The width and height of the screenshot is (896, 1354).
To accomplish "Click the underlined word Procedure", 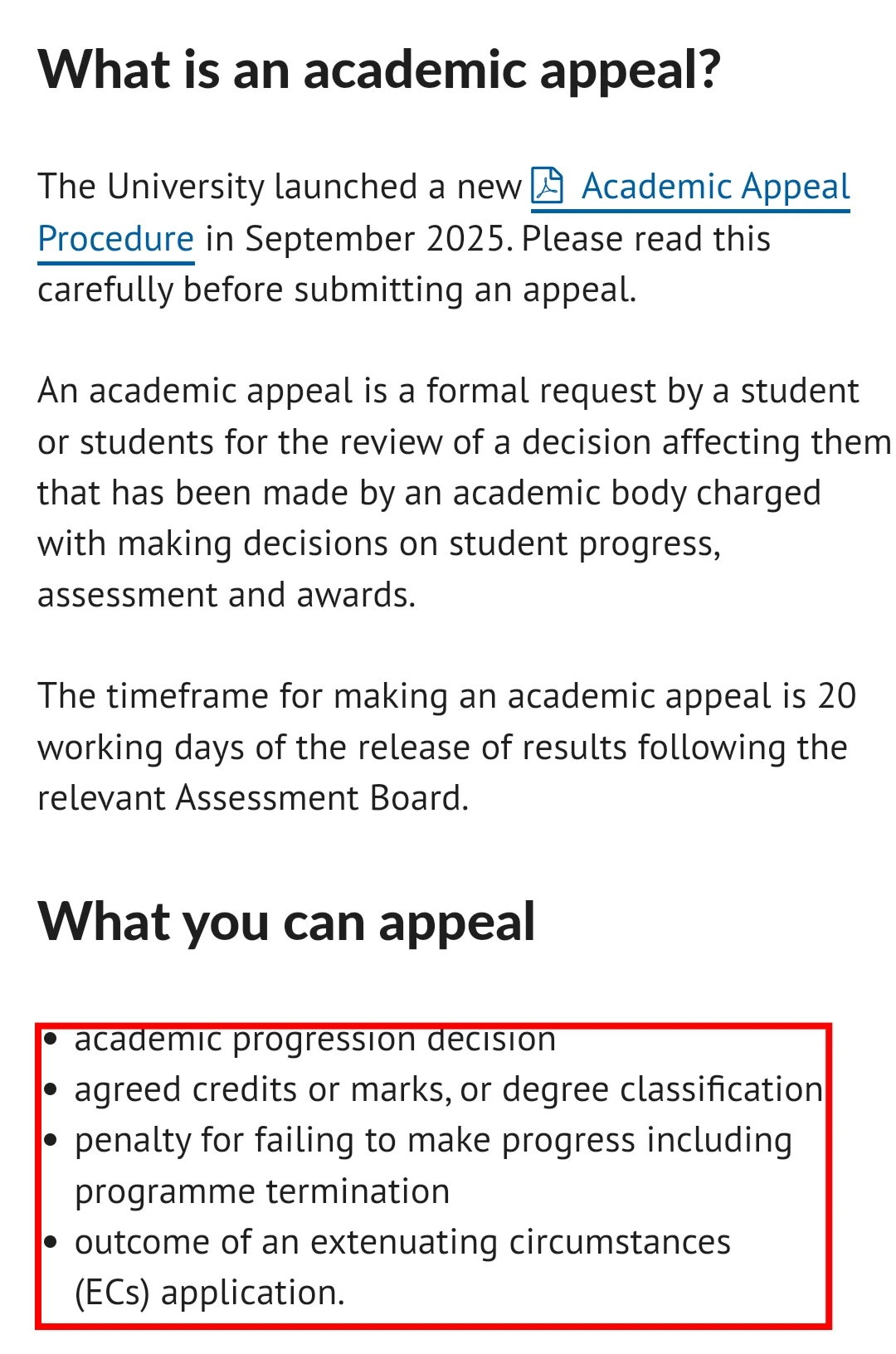I will (116, 239).
